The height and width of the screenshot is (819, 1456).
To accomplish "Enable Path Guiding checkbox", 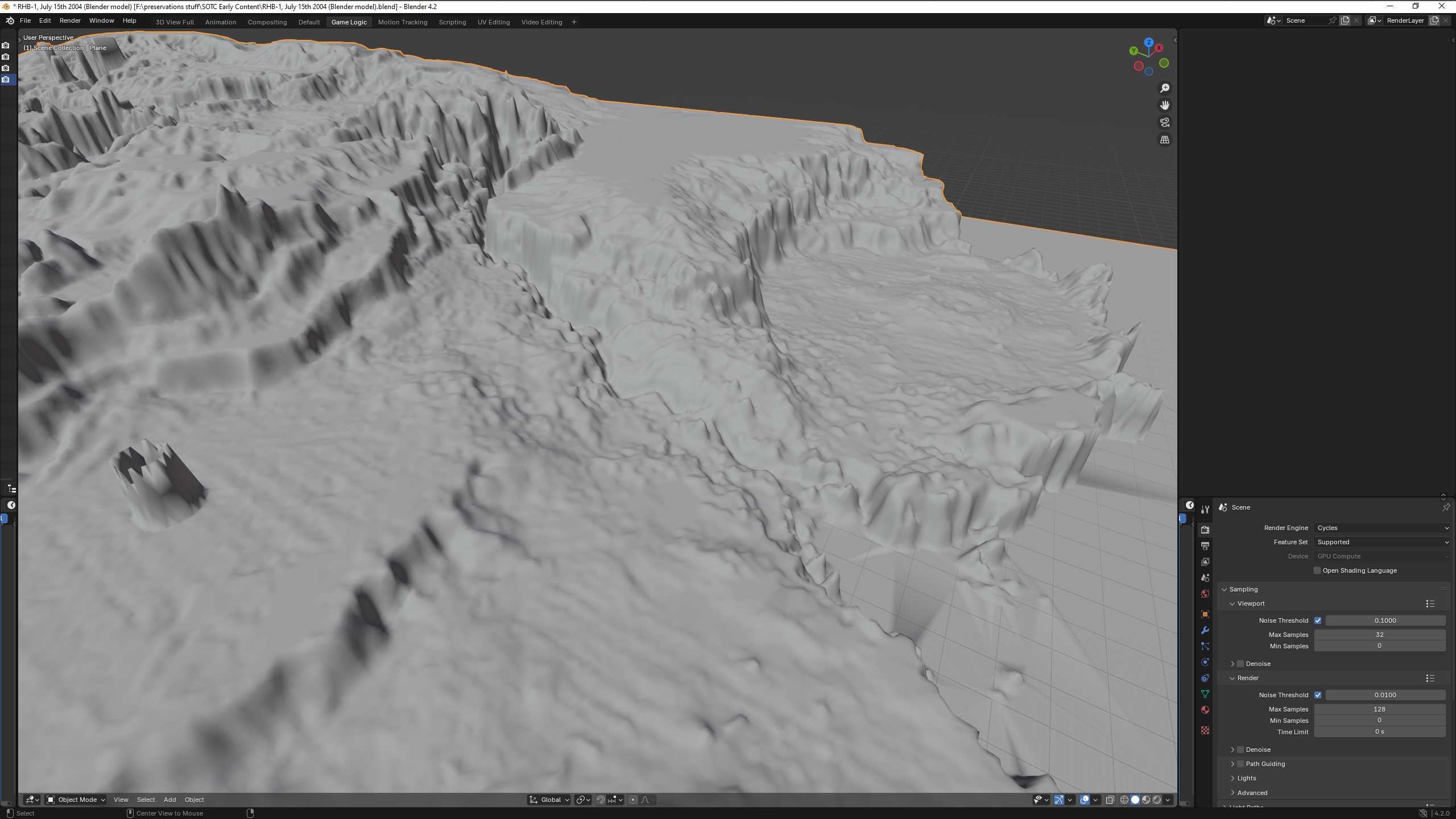I will click(x=1240, y=764).
